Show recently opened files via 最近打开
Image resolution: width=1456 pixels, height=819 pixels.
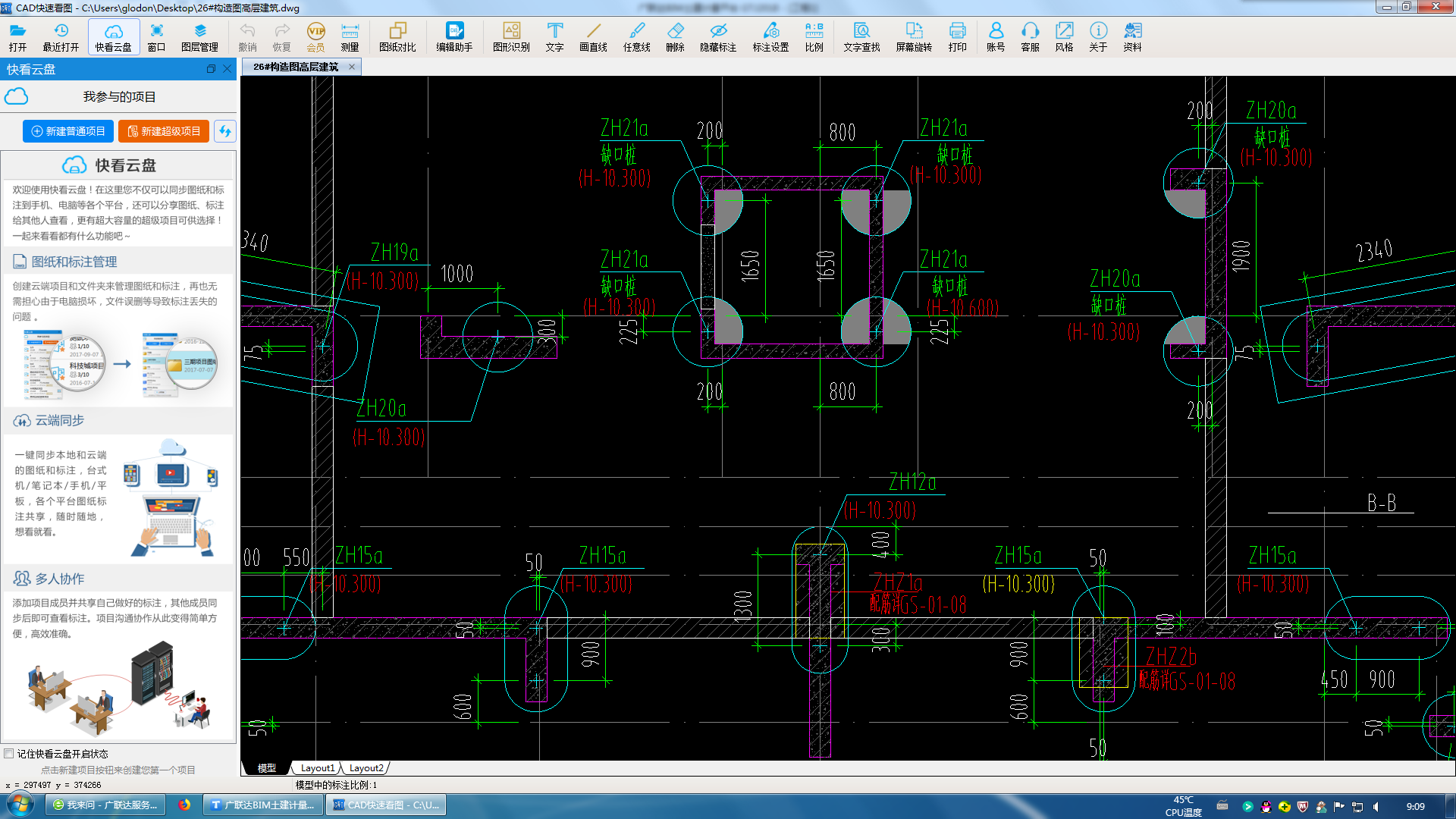tap(61, 37)
